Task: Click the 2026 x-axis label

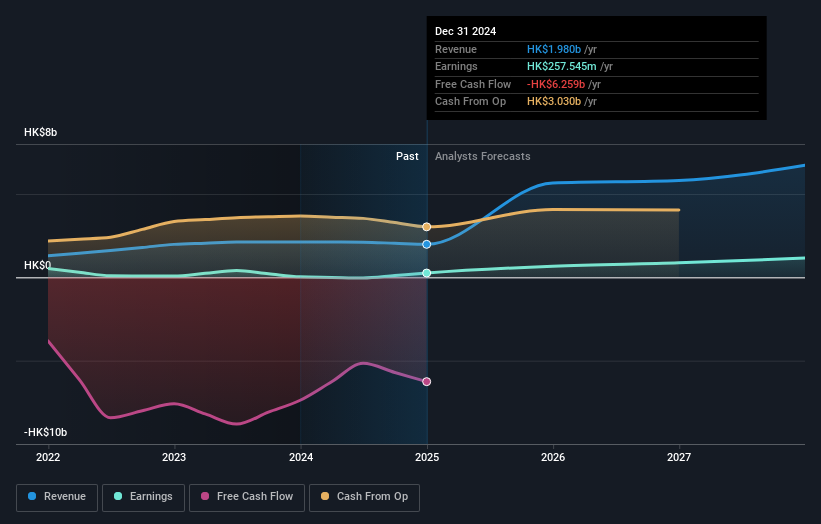Action: pyautogui.click(x=553, y=457)
